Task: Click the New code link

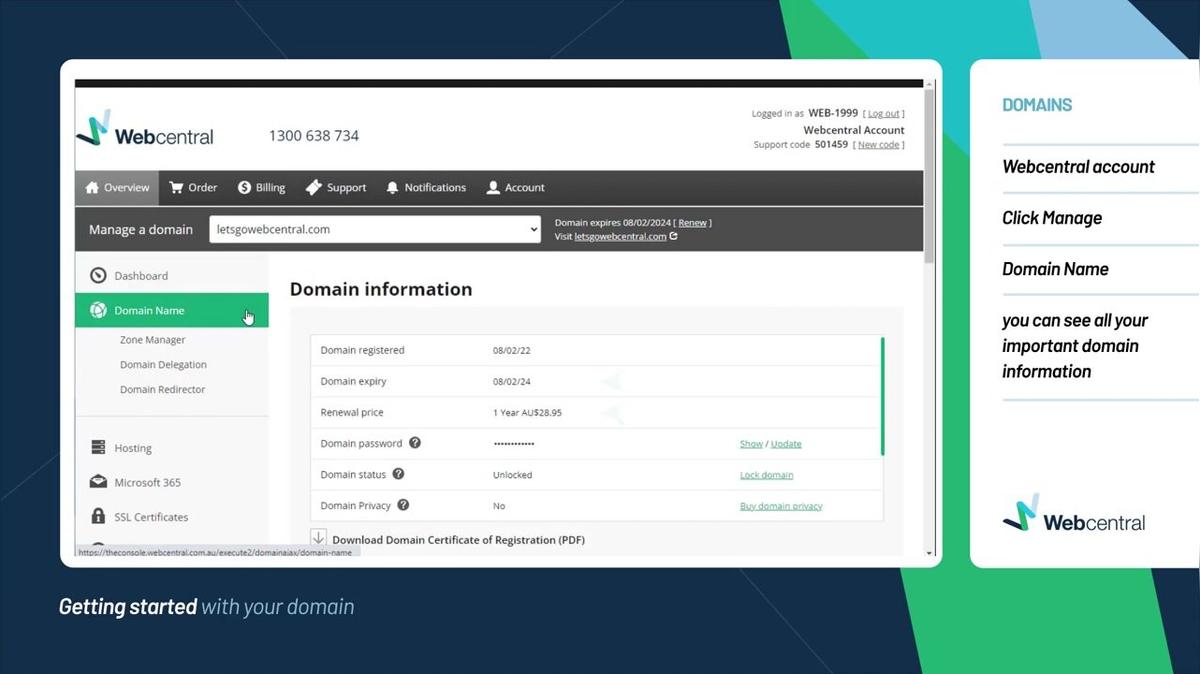Action: click(879, 145)
